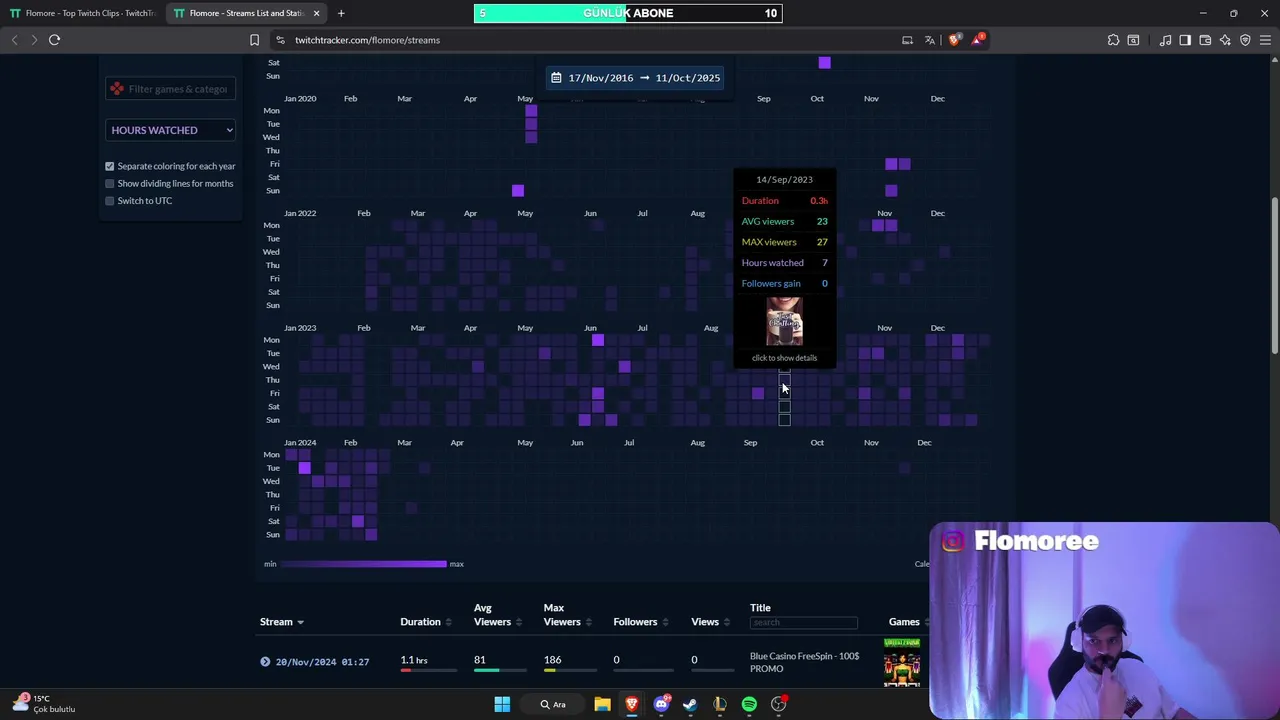Viewport: 1280px width, 720px height.
Task: Open the HOURS WATCHED metric dropdown
Action: click(x=171, y=130)
